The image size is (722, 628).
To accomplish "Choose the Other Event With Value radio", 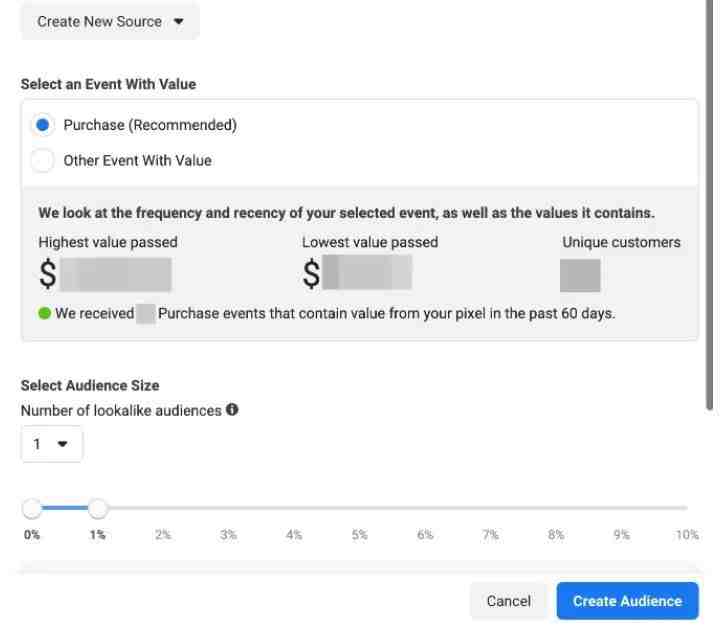I will (x=42, y=161).
